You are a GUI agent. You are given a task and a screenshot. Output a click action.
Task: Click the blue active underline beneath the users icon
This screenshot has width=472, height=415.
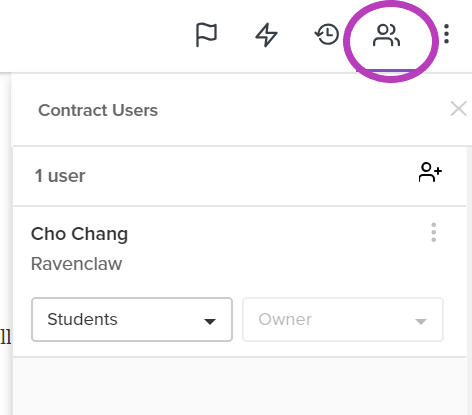[386, 71]
